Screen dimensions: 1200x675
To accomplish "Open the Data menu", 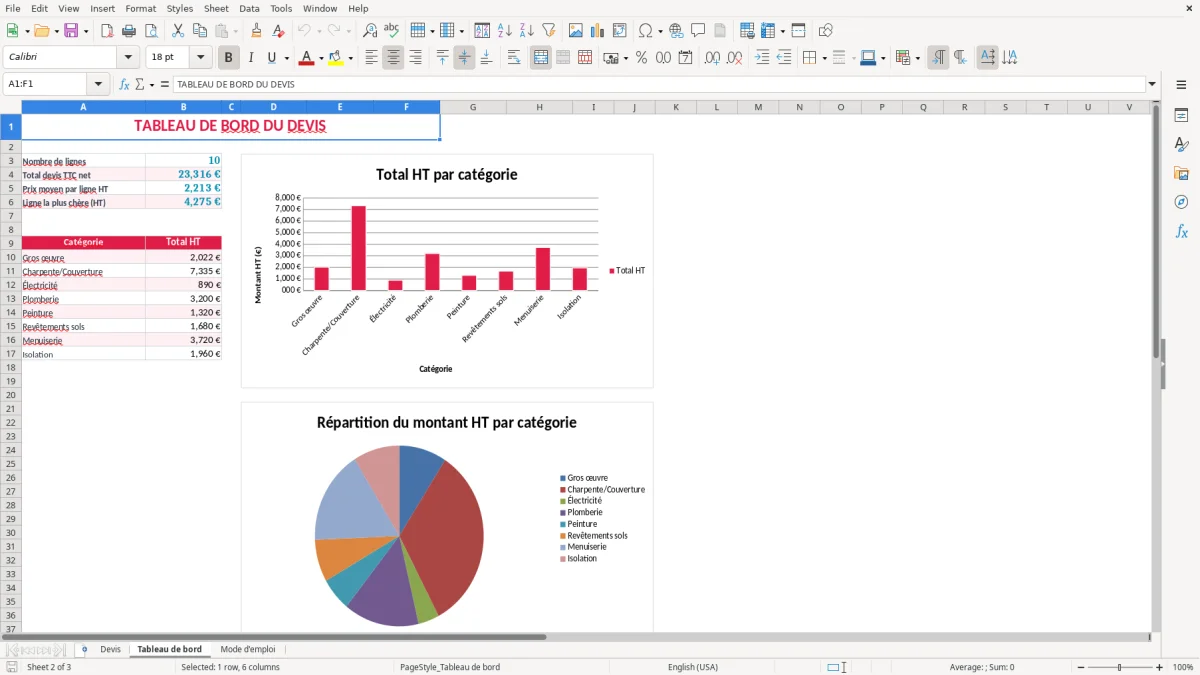I will [249, 8].
